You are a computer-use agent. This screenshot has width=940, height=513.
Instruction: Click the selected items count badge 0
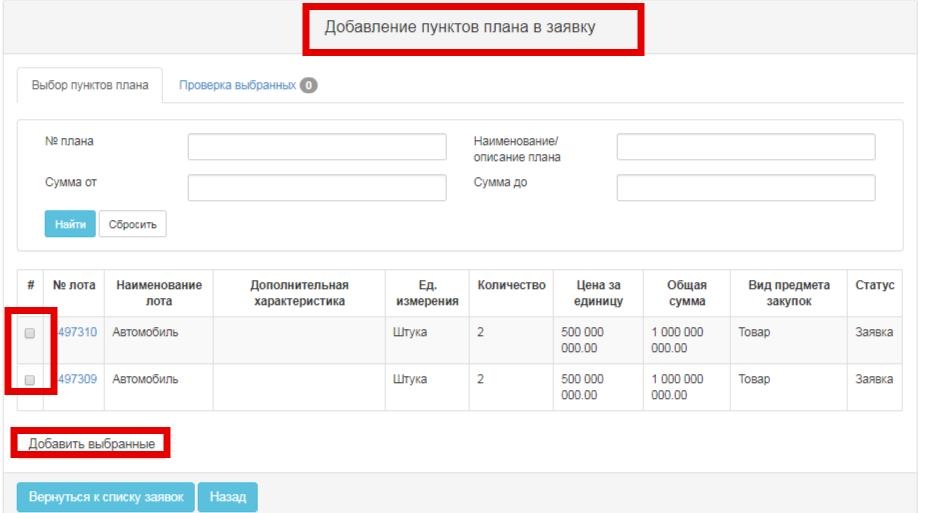click(x=309, y=86)
